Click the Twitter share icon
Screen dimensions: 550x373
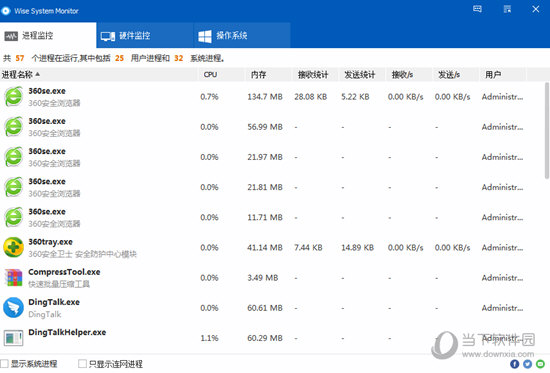(x=527, y=364)
